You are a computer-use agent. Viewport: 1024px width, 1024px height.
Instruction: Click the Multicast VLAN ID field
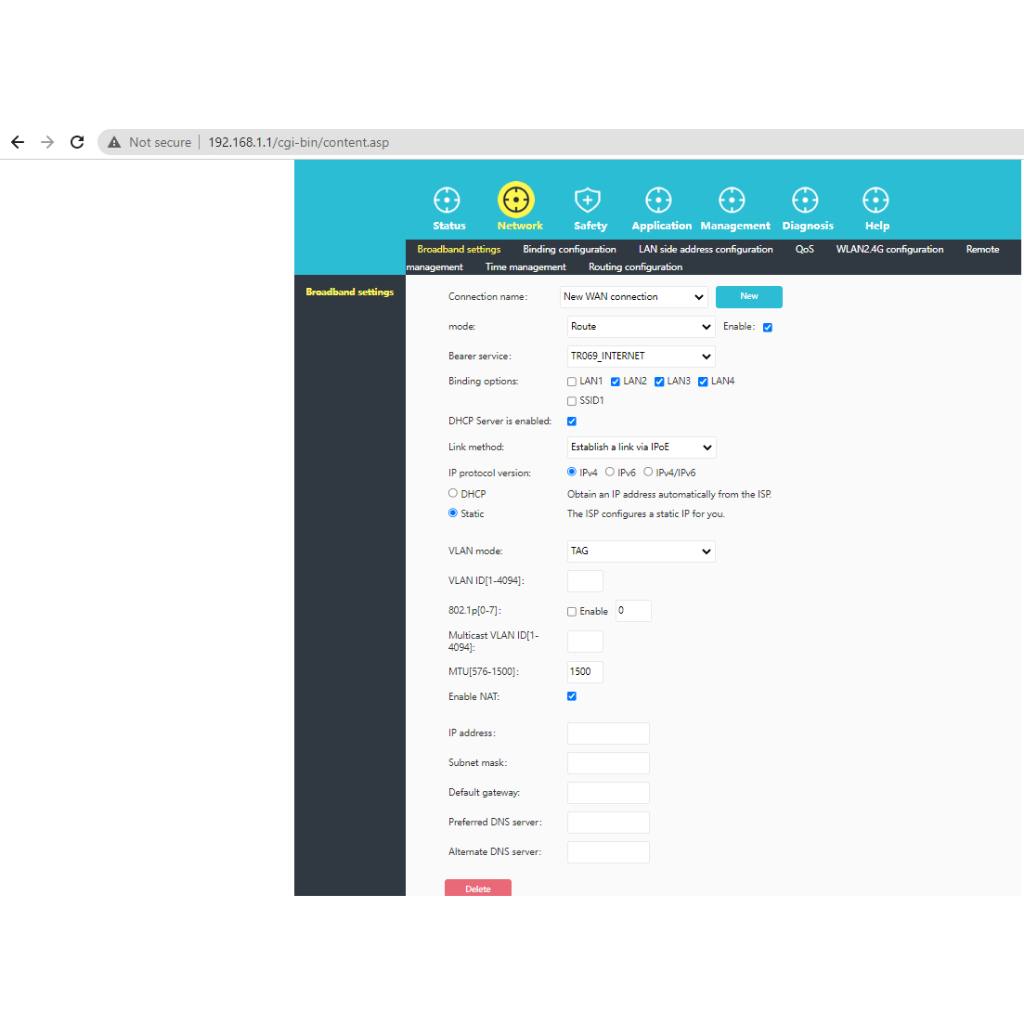[x=585, y=641]
